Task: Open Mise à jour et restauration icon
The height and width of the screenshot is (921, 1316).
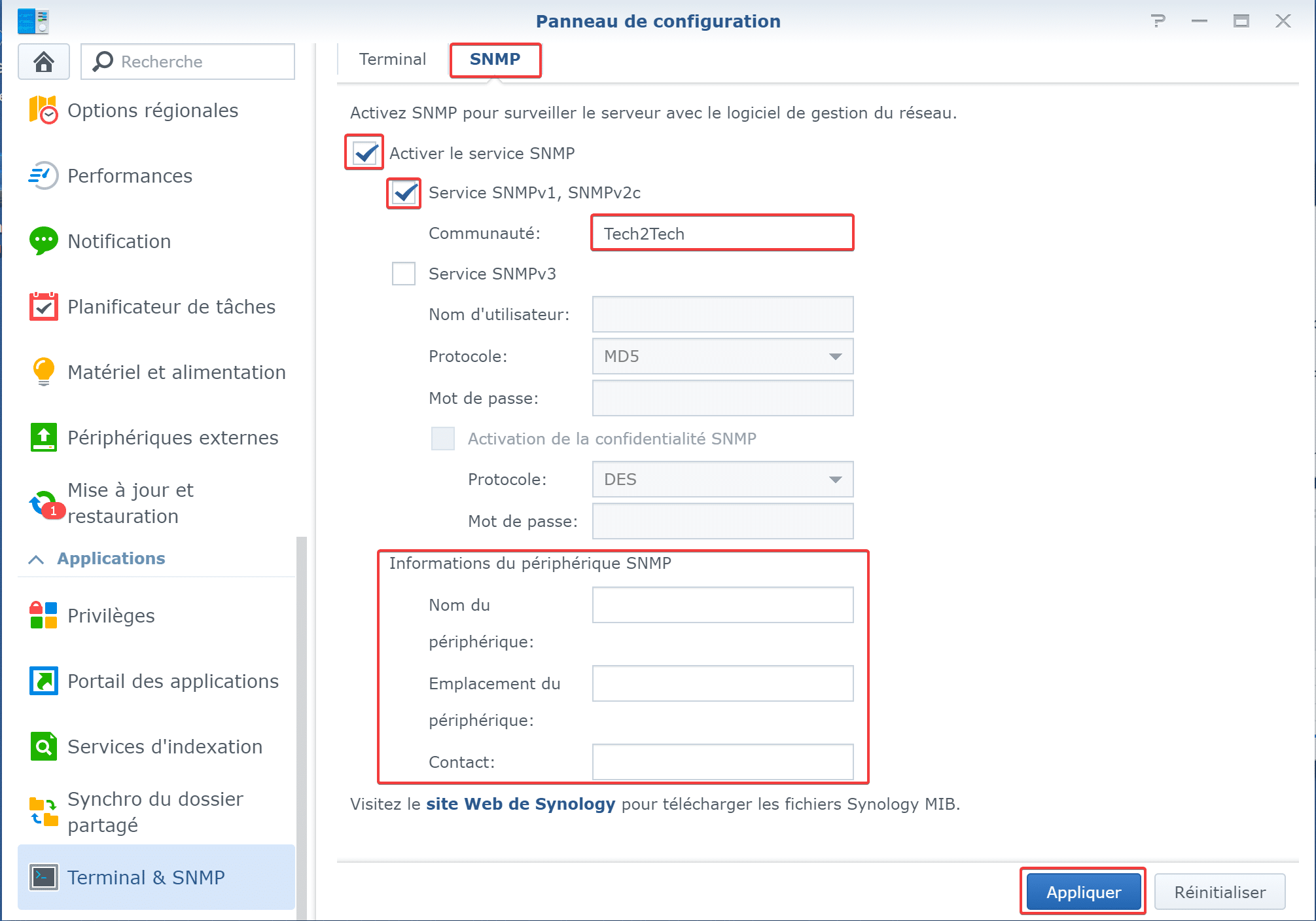Action: click(x=44, y=504)
